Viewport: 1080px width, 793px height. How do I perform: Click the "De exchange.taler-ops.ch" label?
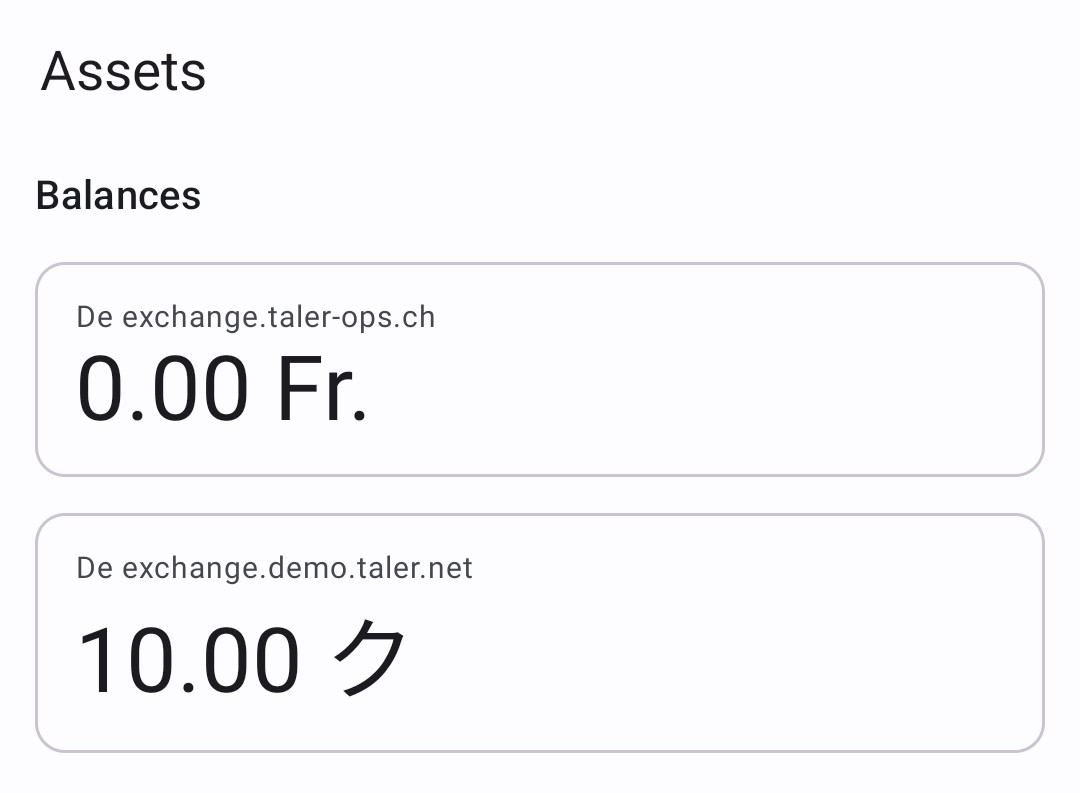[x=255, y=317]
